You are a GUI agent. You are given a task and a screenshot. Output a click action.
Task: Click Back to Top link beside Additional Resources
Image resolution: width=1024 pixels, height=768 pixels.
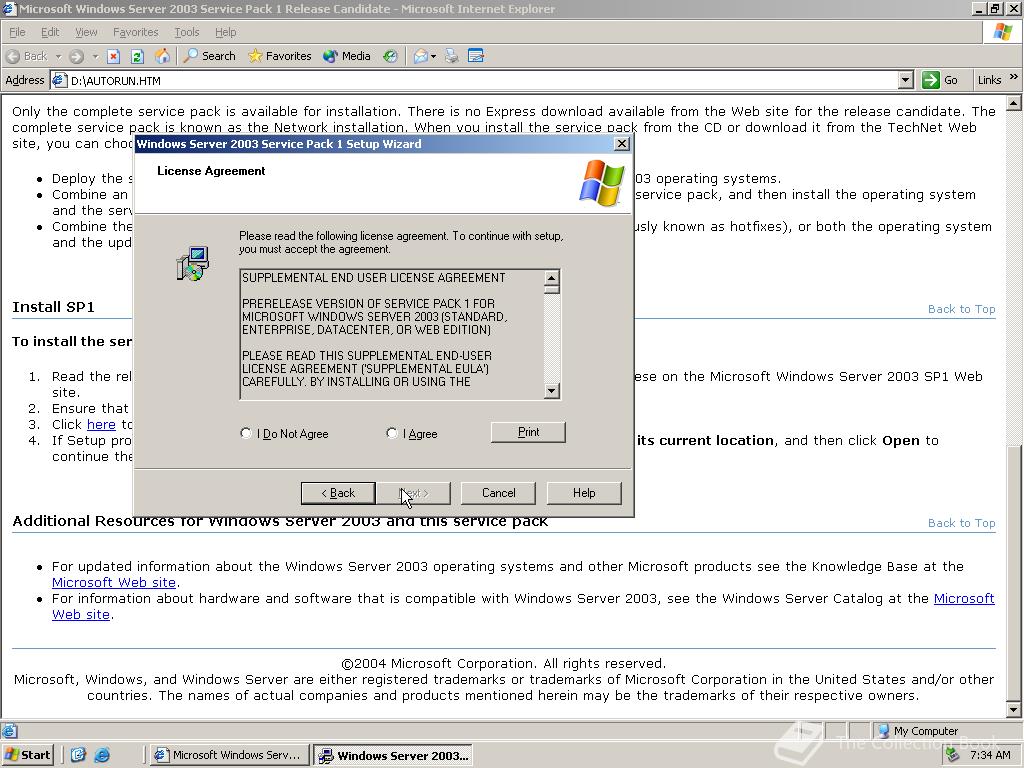click(x=961, y=523)
